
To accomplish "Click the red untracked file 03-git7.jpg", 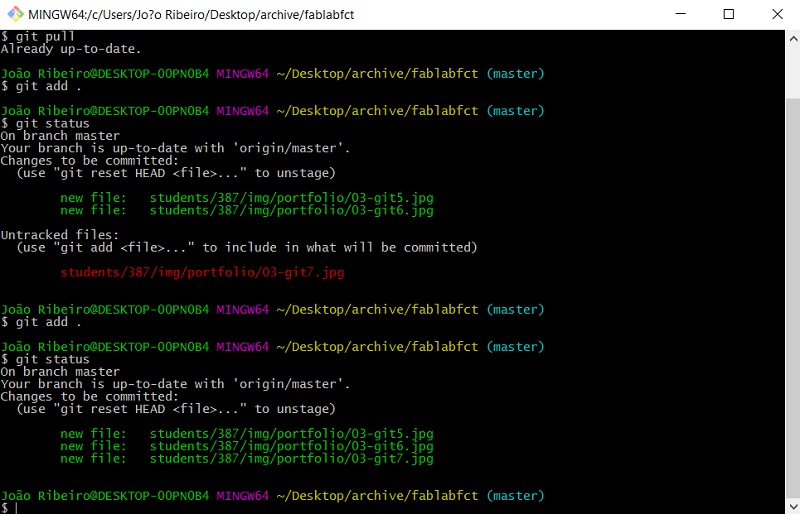I will (x=202, y=273).
